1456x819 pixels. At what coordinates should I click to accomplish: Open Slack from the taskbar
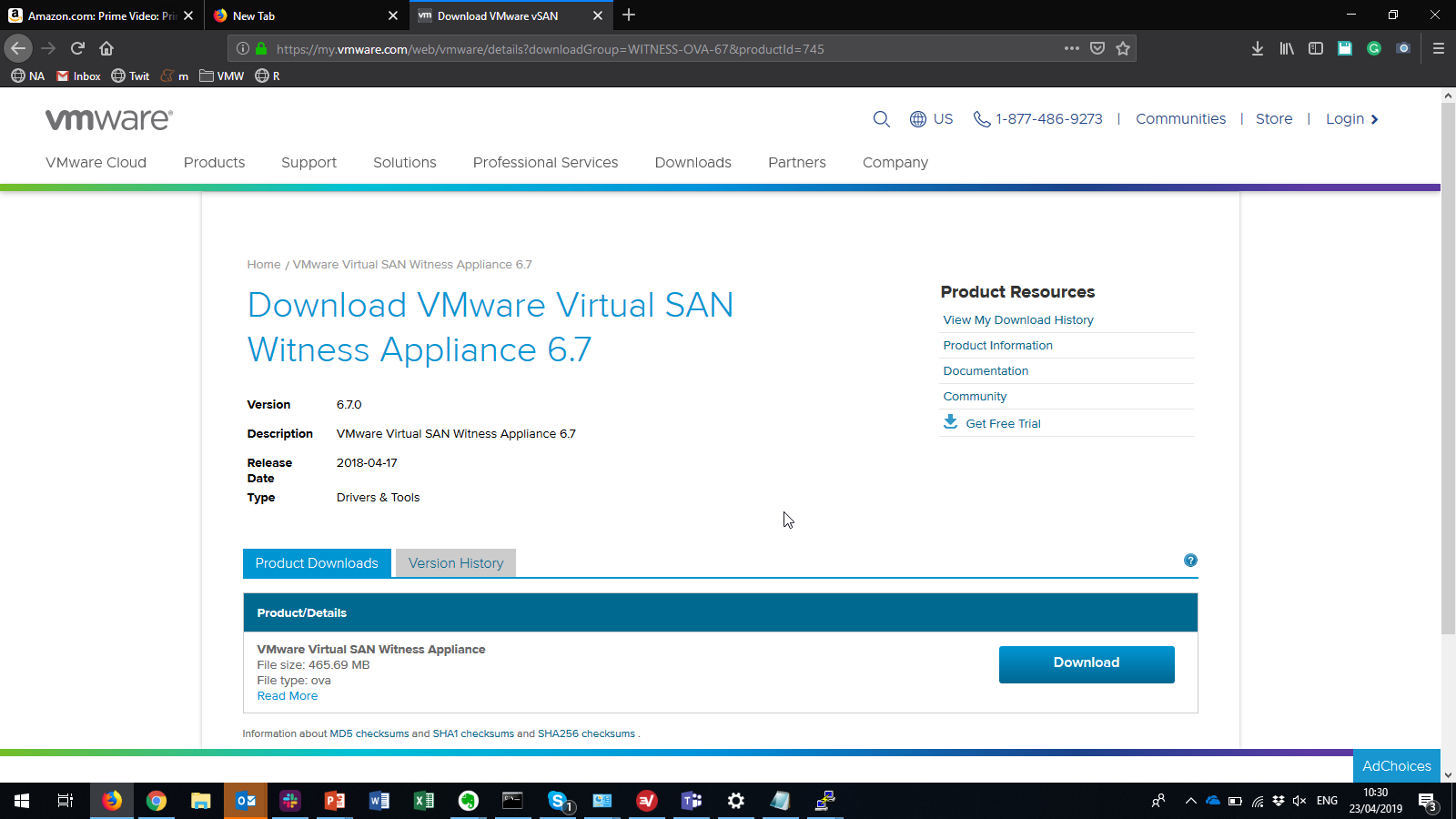(290, 801)
